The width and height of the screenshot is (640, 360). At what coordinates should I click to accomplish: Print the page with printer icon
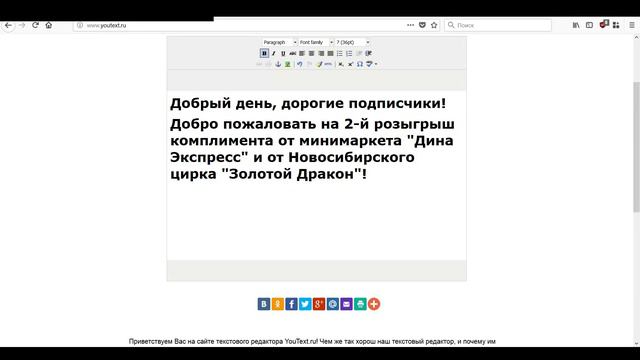(360, 304)
